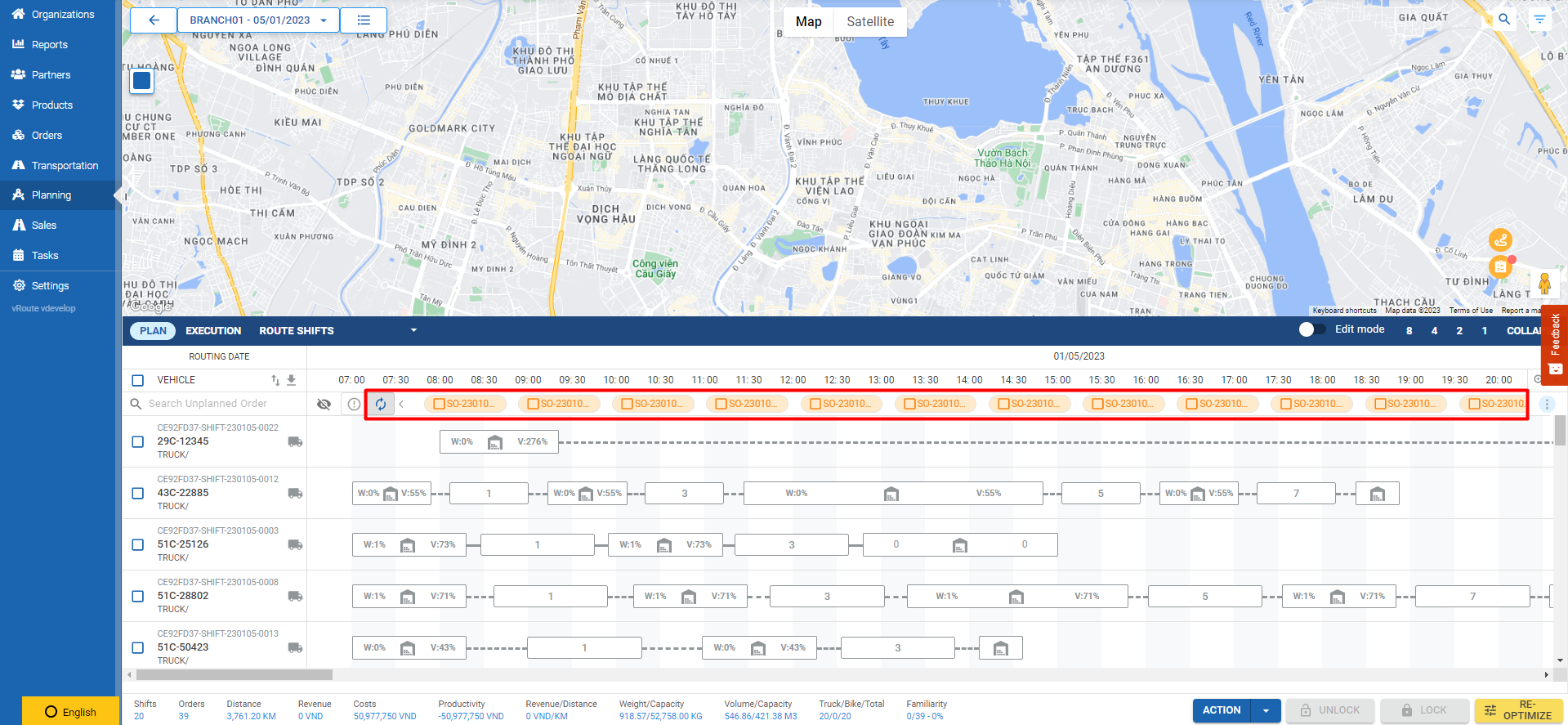Click the vertical vehicle list scrollbar

(1560, 431)
